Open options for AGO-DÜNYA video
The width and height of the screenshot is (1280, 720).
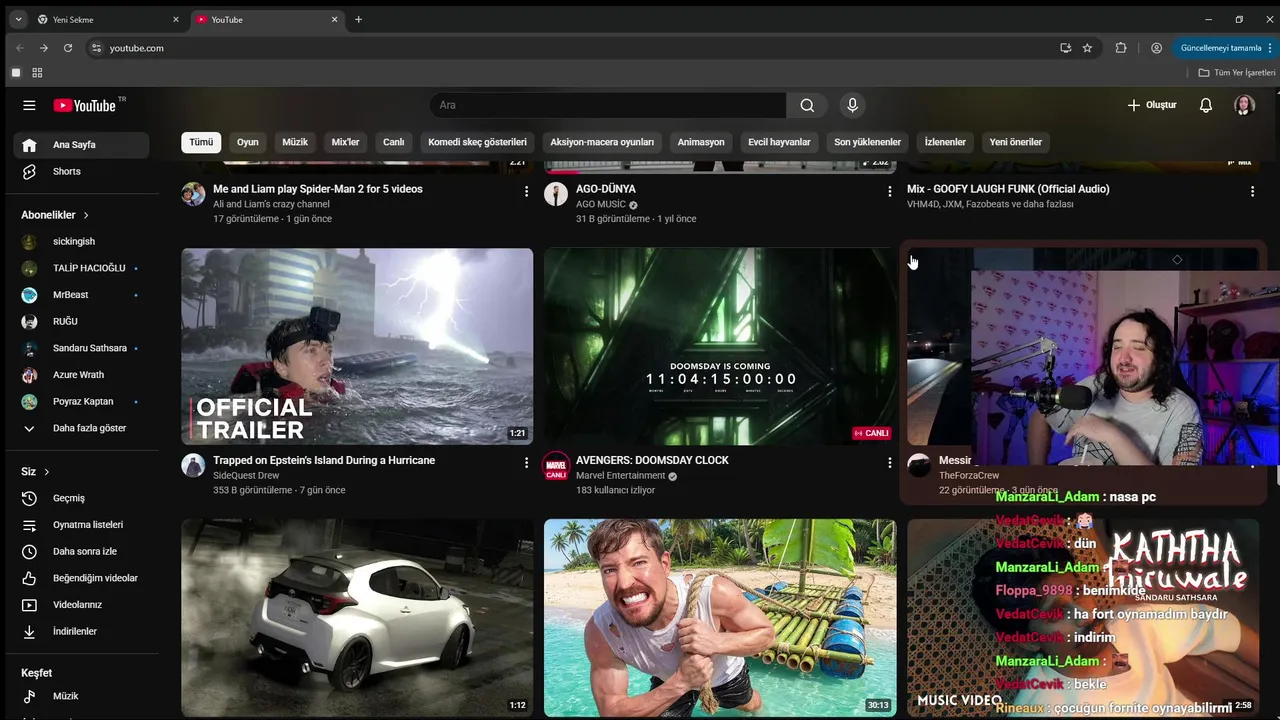(889, 191)
